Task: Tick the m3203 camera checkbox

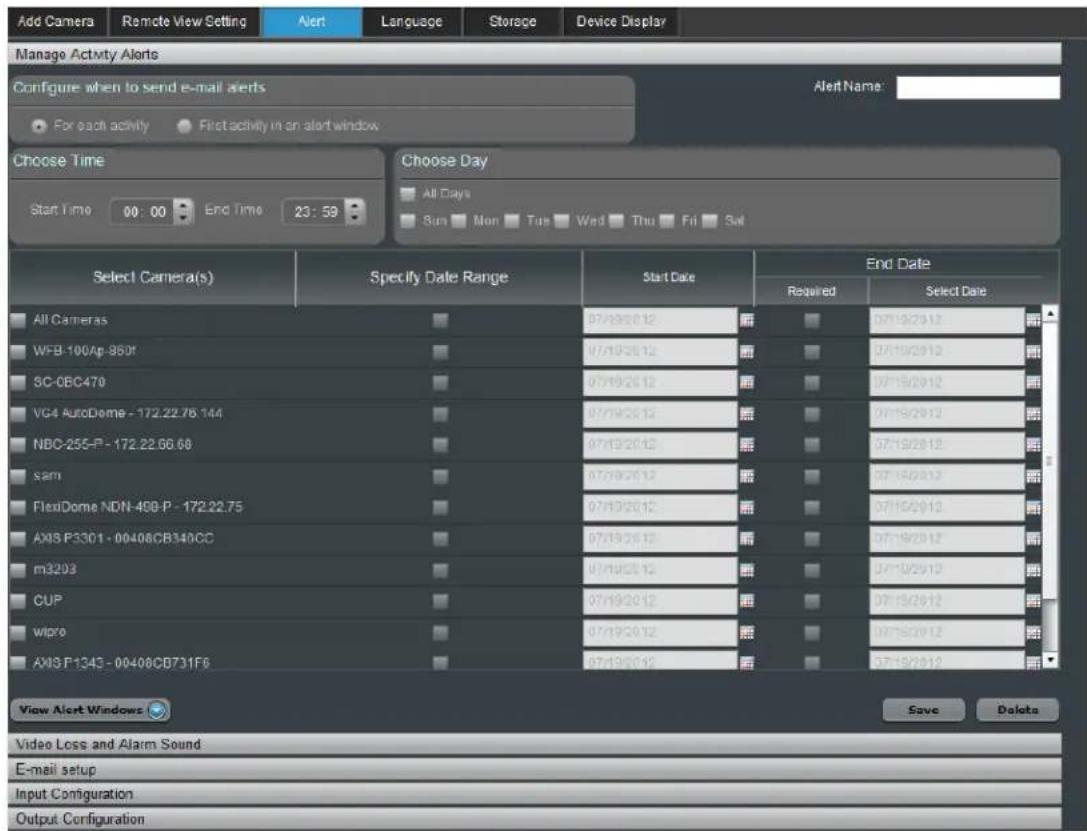Action: (x=18, y=570)
